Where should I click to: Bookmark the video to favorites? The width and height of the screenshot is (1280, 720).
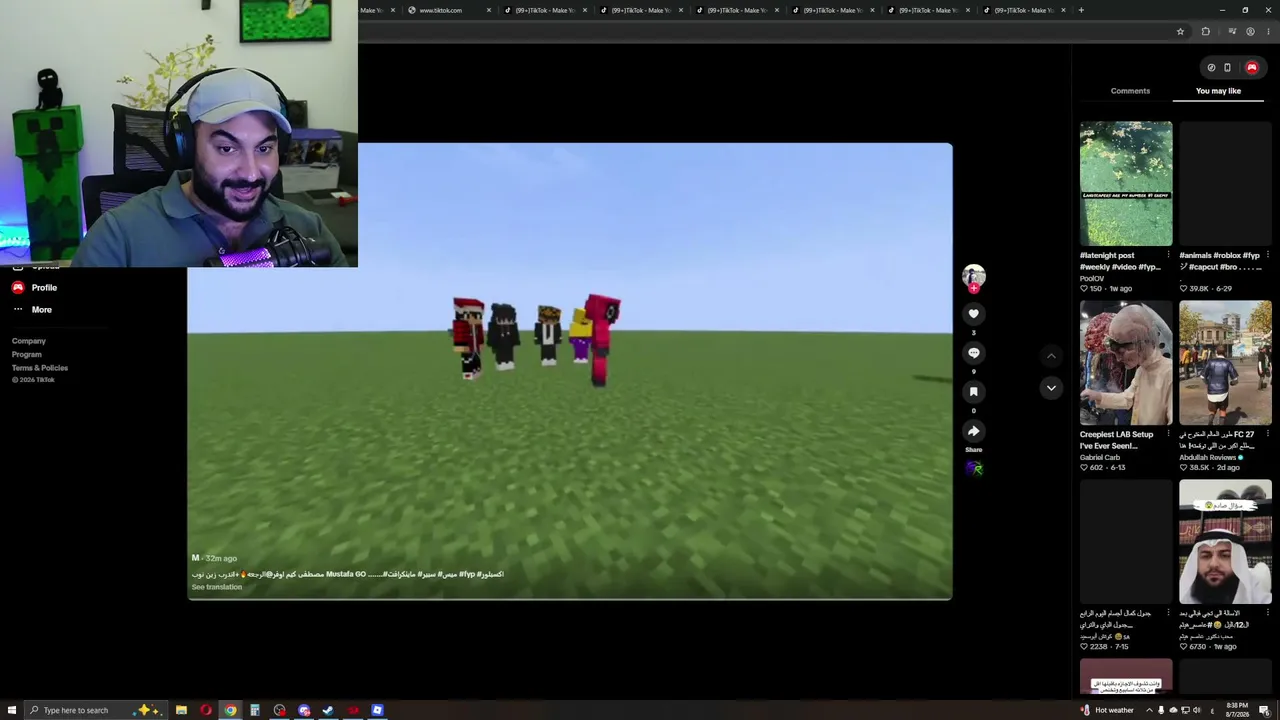click(973, 392)
